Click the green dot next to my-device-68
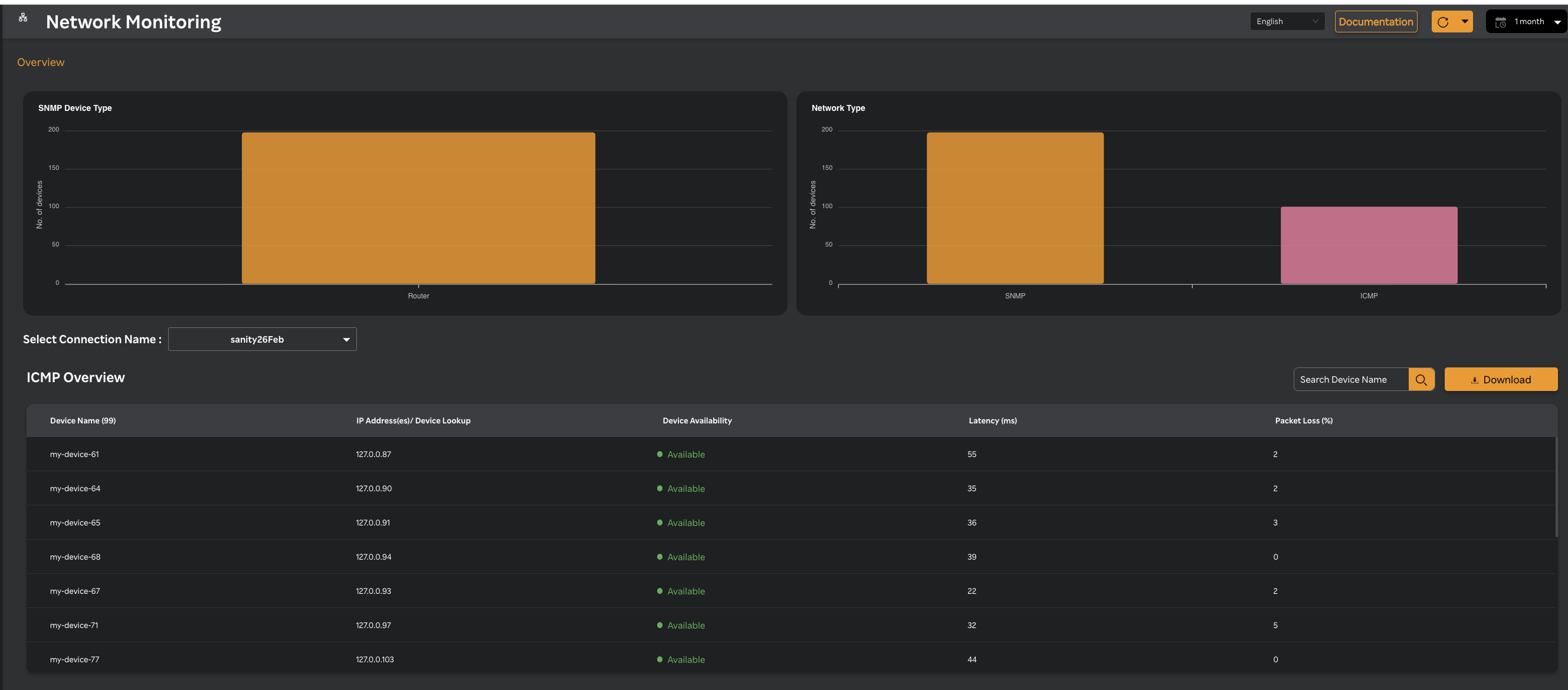This screenshot has width=1568, height=690. click(x=659, y=556)
